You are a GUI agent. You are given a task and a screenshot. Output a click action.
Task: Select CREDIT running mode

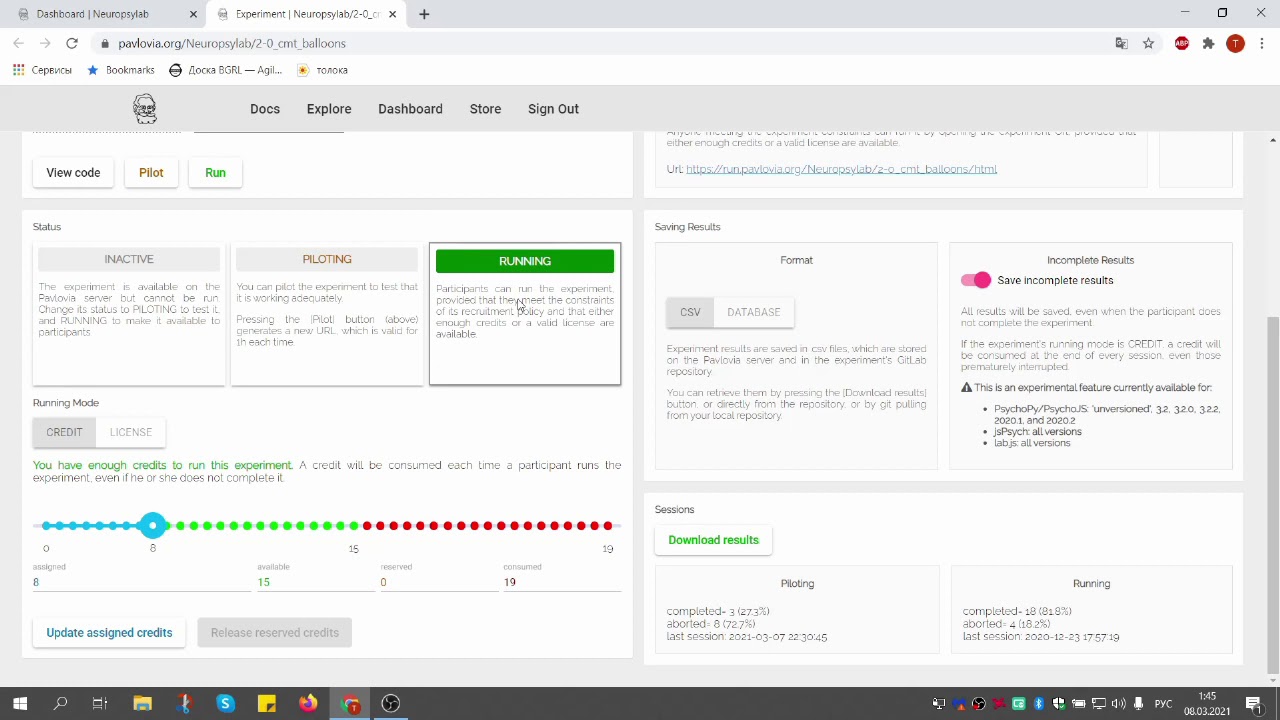click(64, 432)
